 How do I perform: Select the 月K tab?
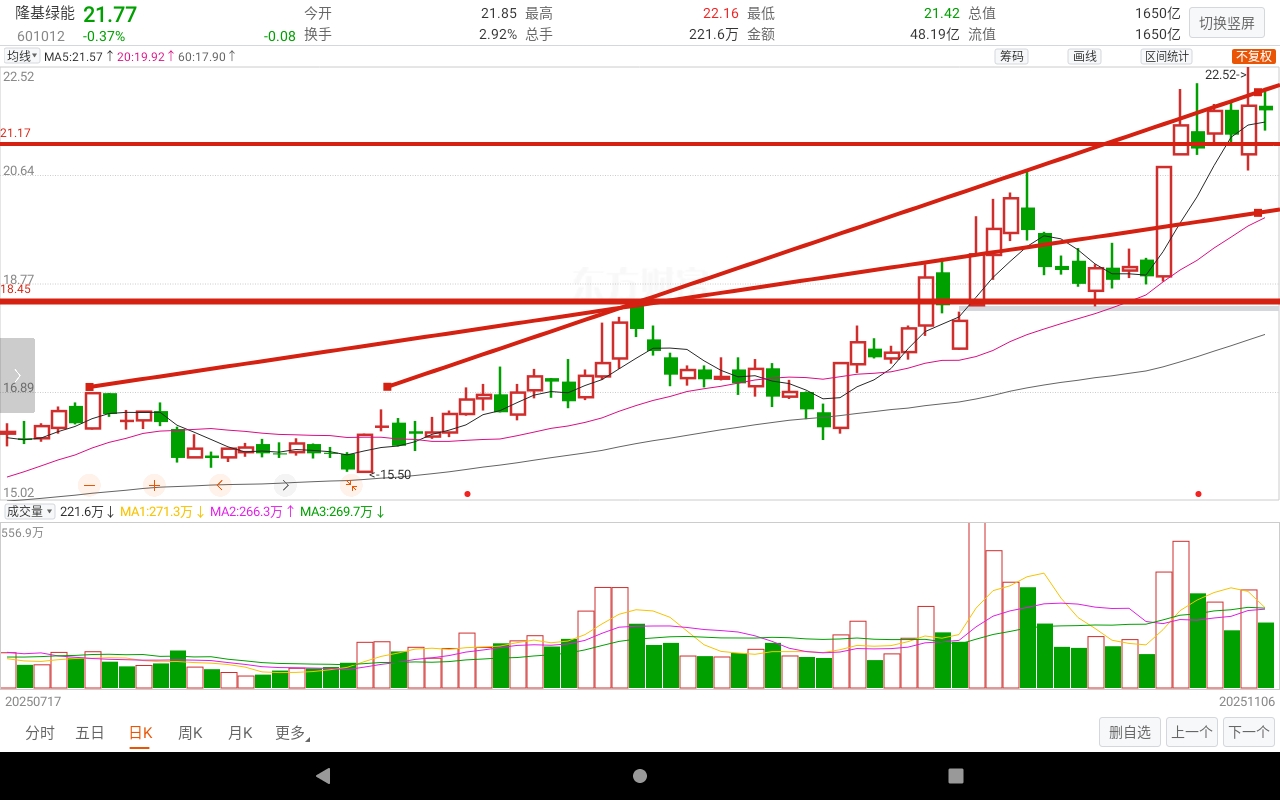(x=240, y=733)
